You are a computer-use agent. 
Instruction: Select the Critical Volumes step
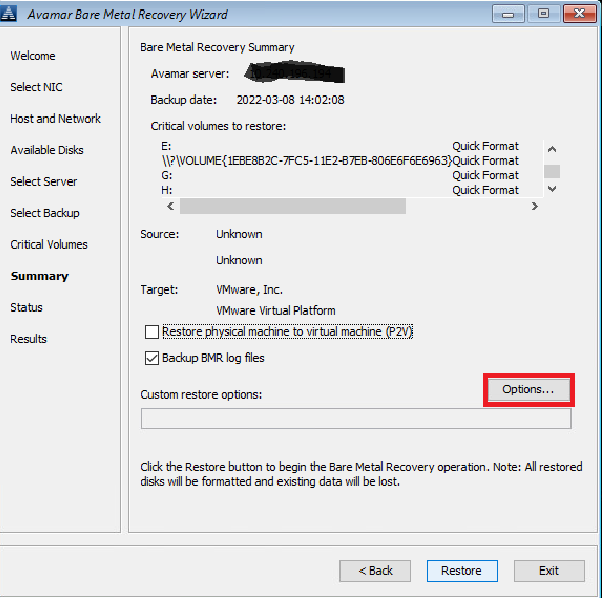tap(49, 244)
